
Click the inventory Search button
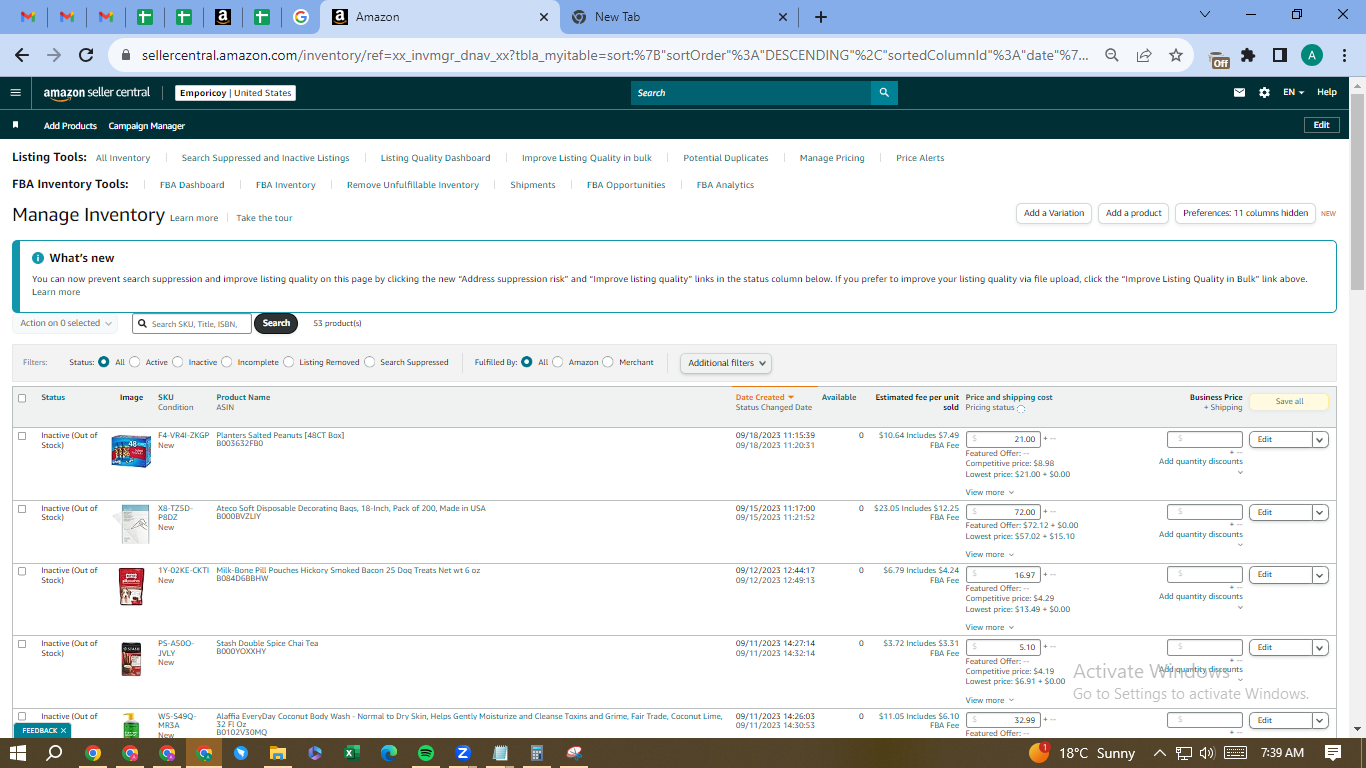[x=276, y=323]
